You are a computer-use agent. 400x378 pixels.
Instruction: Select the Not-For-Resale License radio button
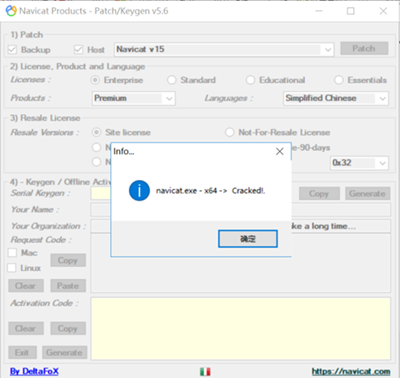pyautogui.click(x=230, y=132)
